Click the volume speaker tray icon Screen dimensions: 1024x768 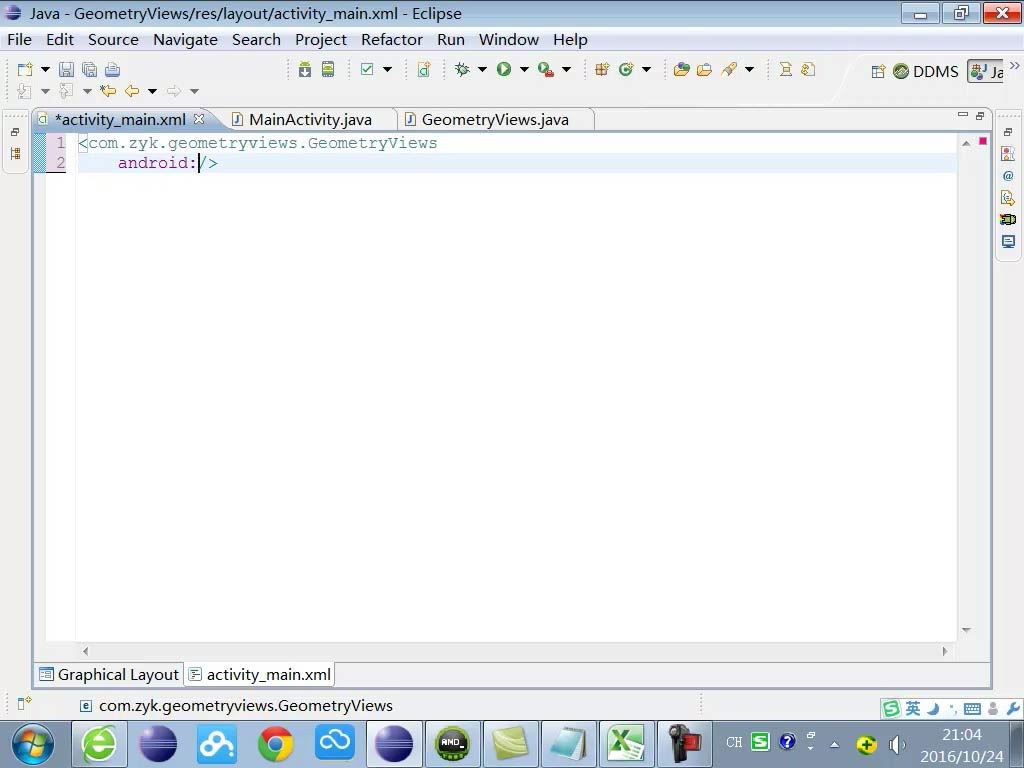click(x=897, y=744)
